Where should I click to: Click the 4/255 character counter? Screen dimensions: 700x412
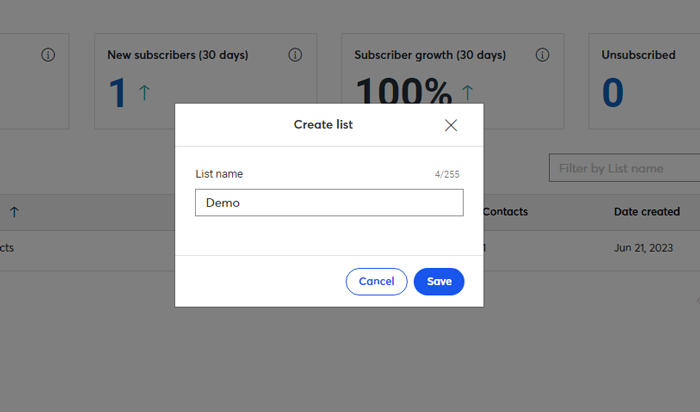(447, 175)
